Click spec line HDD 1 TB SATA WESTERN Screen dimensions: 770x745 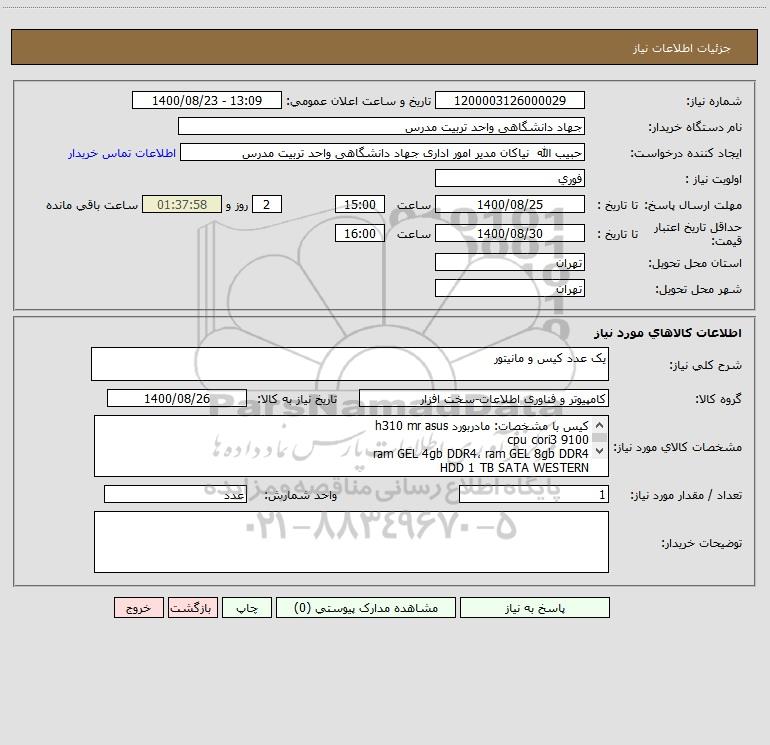pos(514,468)
